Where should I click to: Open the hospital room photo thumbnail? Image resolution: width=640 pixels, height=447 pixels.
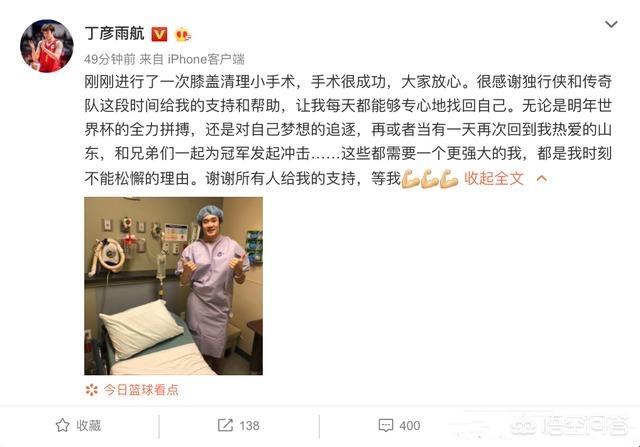173,286
